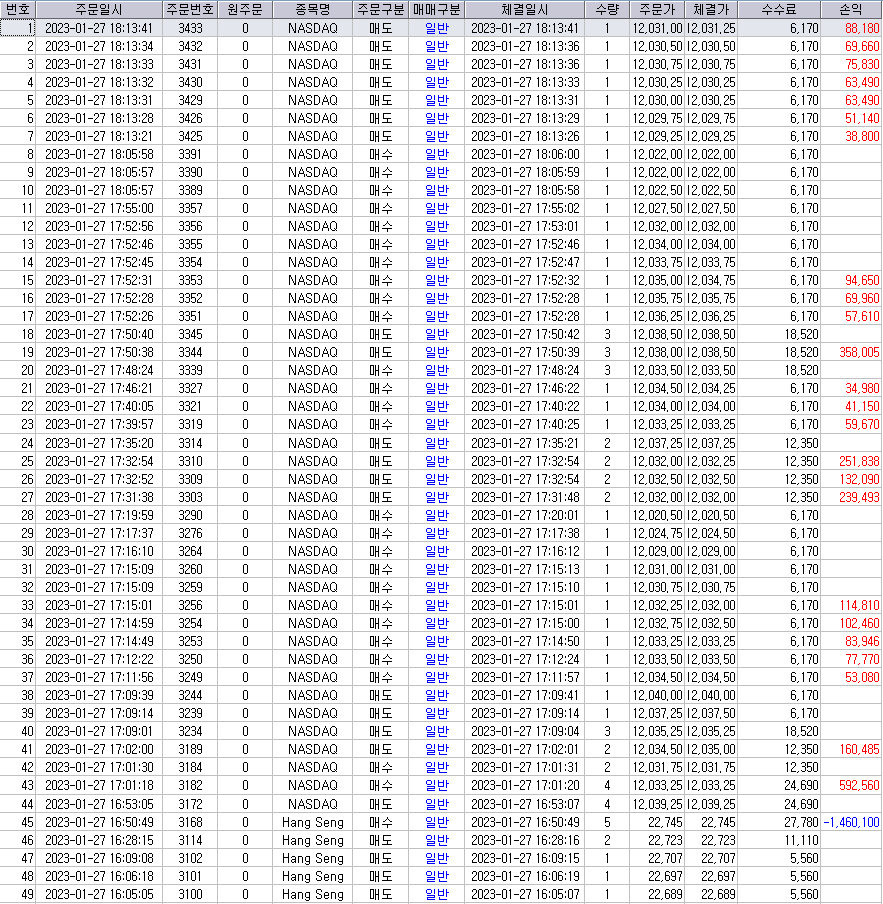Click profit value 41,150

862,406
